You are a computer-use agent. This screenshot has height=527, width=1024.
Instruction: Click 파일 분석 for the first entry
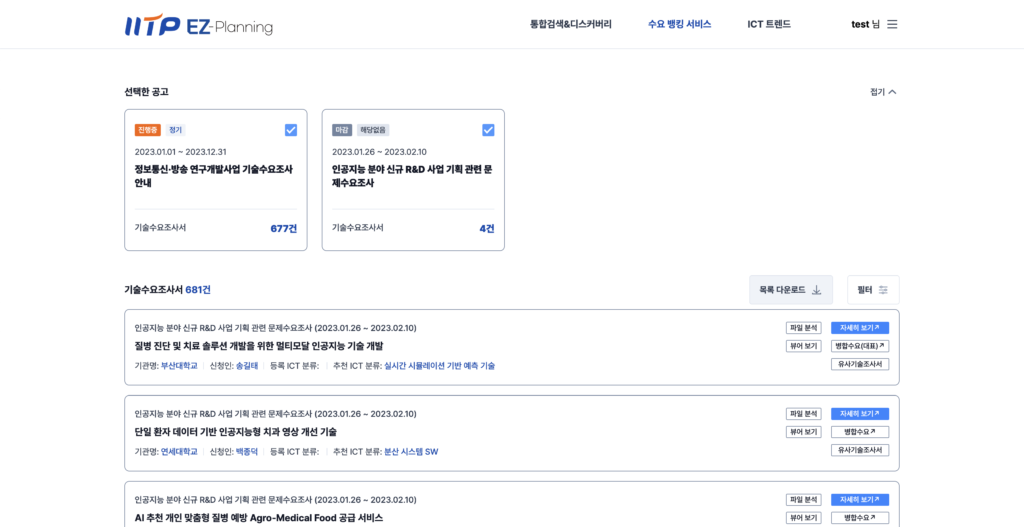click(x=803, y=328)
